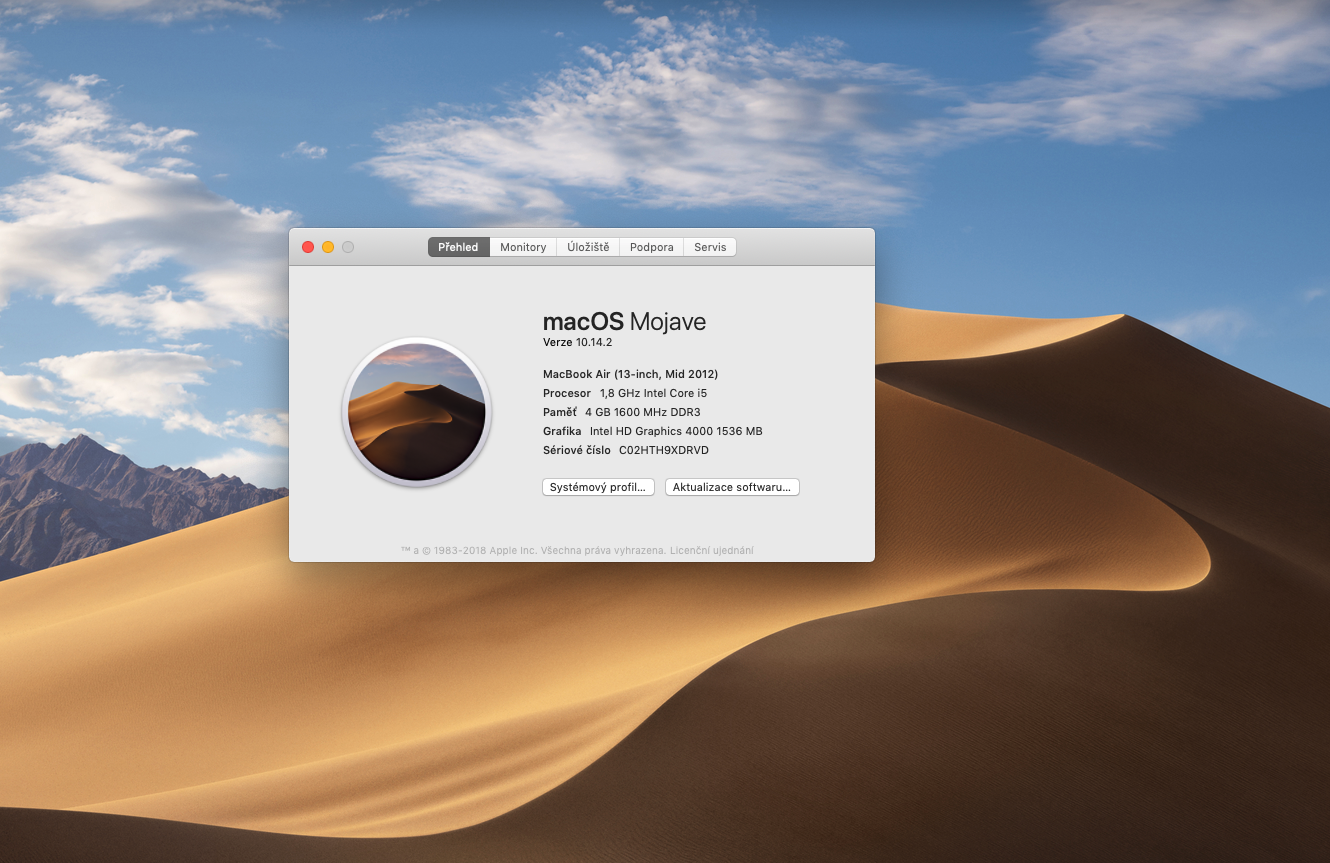Open the Servis tab
The image size is (1330, 863).
(710, 247)
